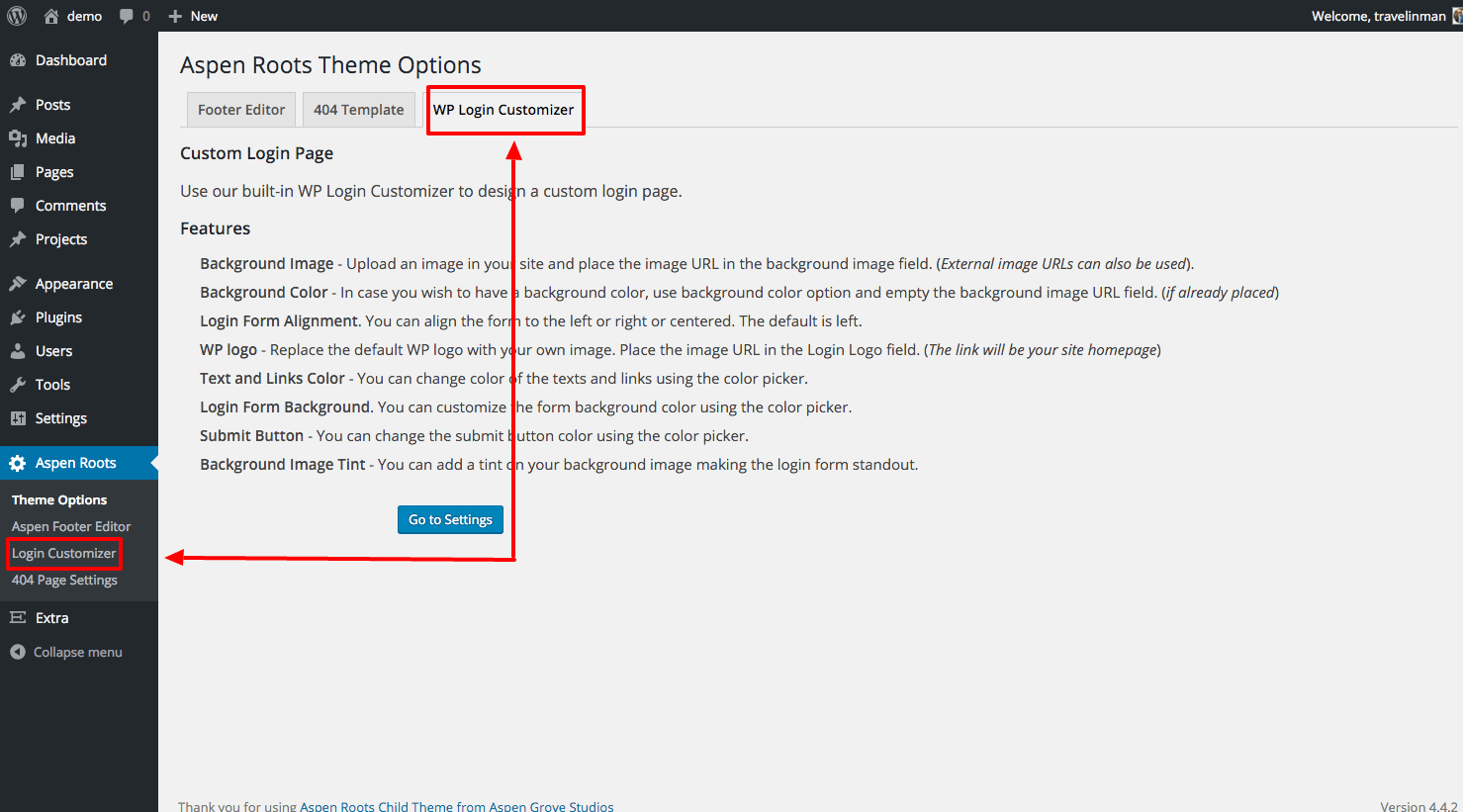Follow the Aspen Roots Child Theme footer link
The width and height of the screenshot is (1463, 812).
click(457, 806)
